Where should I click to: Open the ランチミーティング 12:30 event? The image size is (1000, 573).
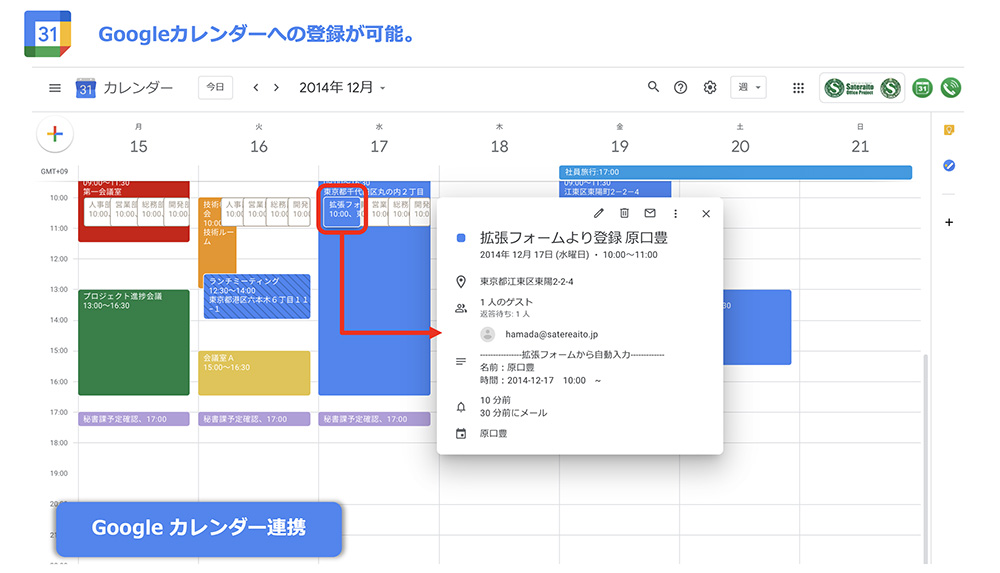click(x=257, y=296)
